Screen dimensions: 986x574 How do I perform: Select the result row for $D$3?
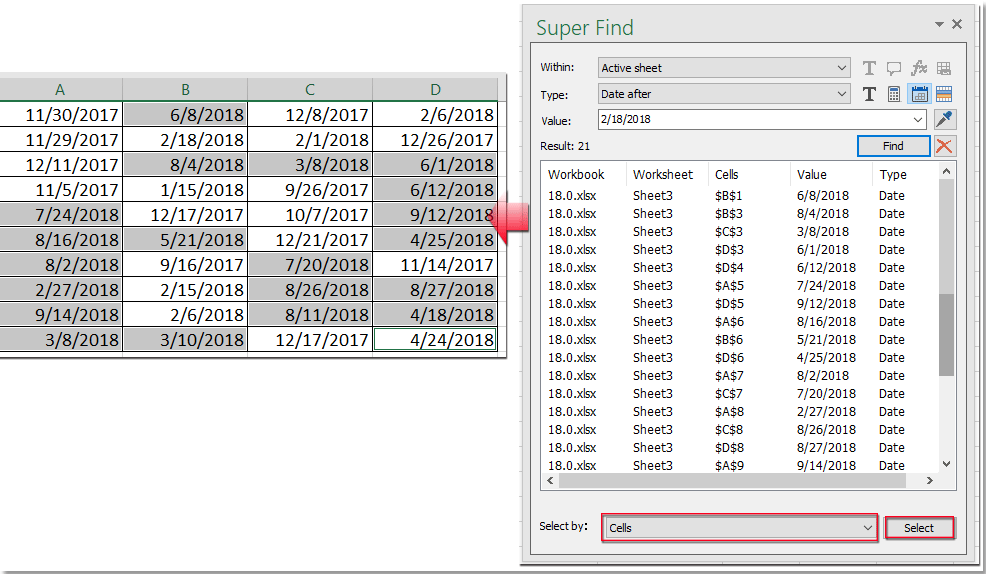point(740,250)
